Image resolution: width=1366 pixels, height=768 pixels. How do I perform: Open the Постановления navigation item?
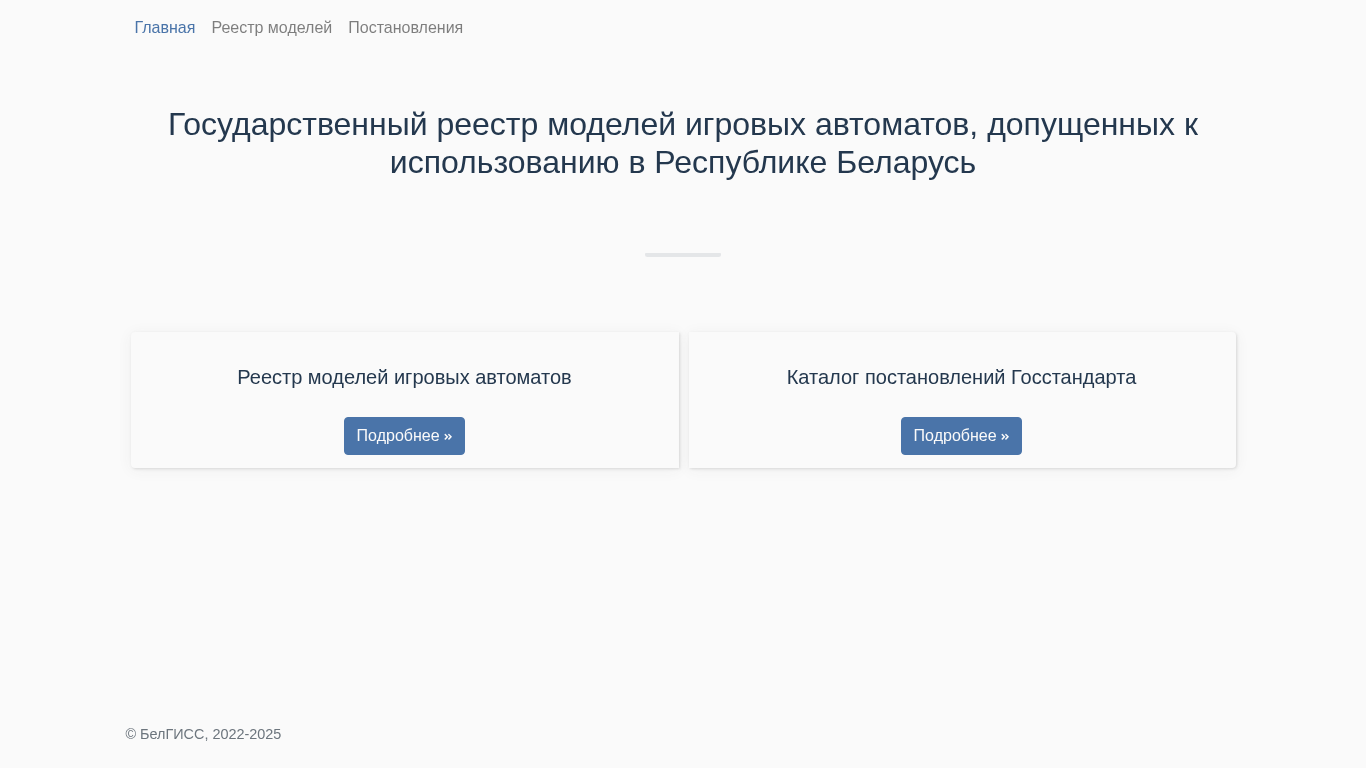[405, 28]
